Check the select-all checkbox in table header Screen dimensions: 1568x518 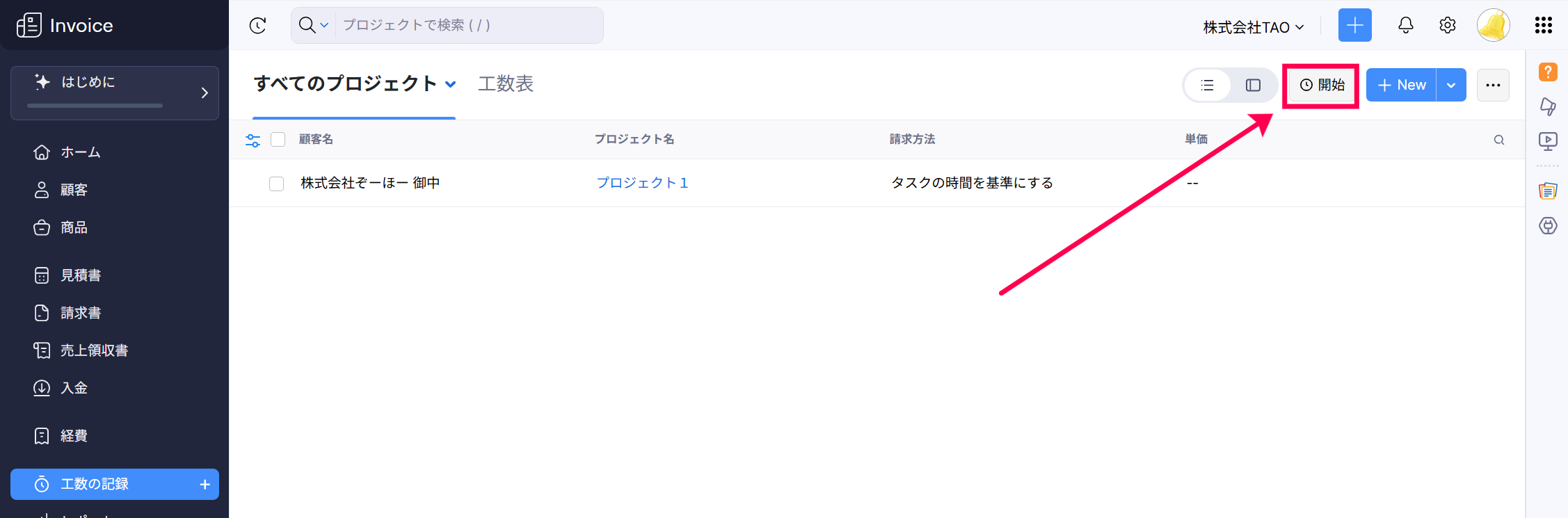[x=278, y=140]
